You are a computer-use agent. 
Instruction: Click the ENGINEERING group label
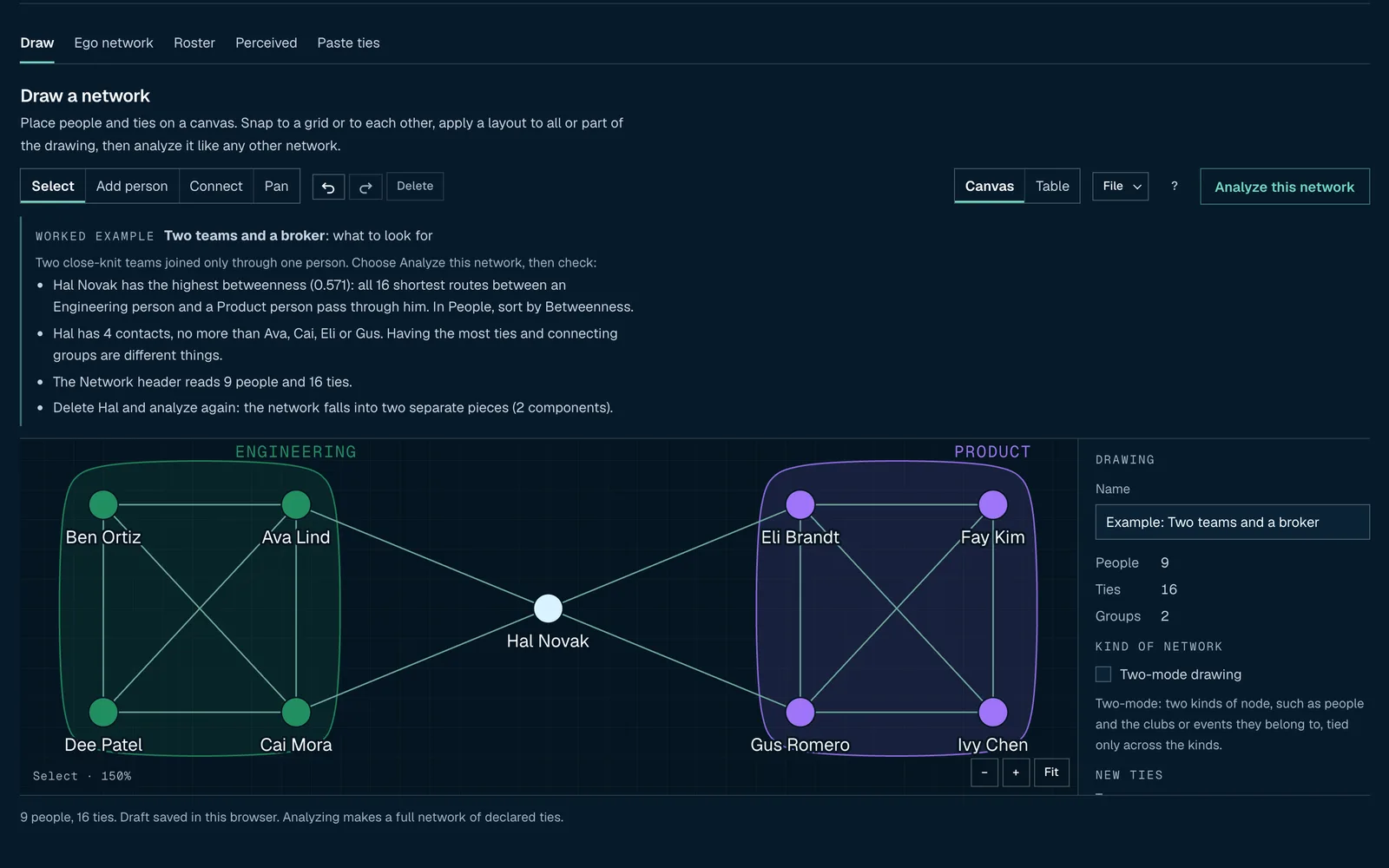296,452
